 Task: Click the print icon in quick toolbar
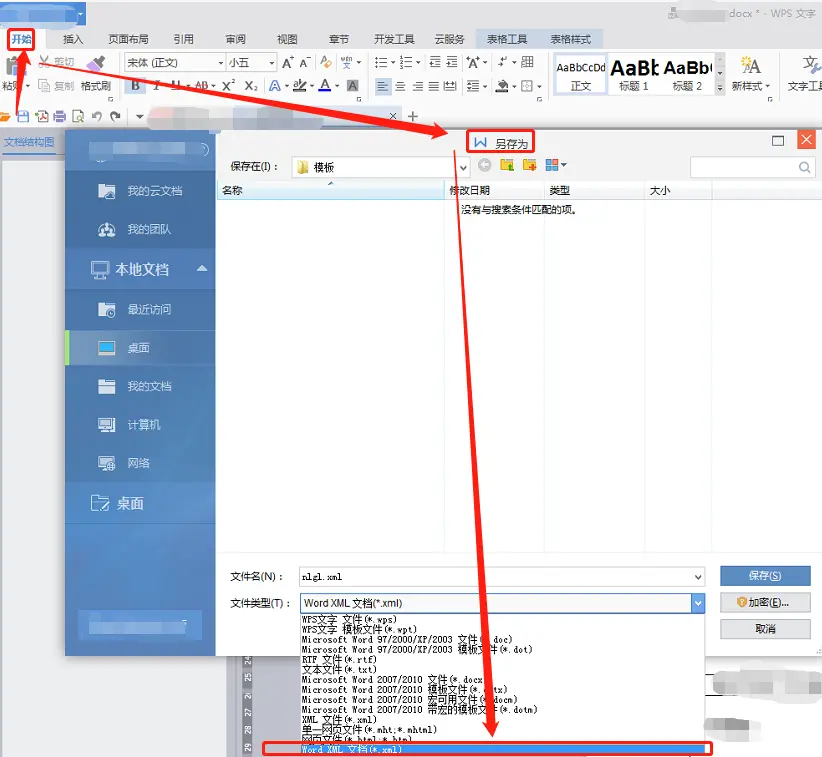[x=60, y=116]
